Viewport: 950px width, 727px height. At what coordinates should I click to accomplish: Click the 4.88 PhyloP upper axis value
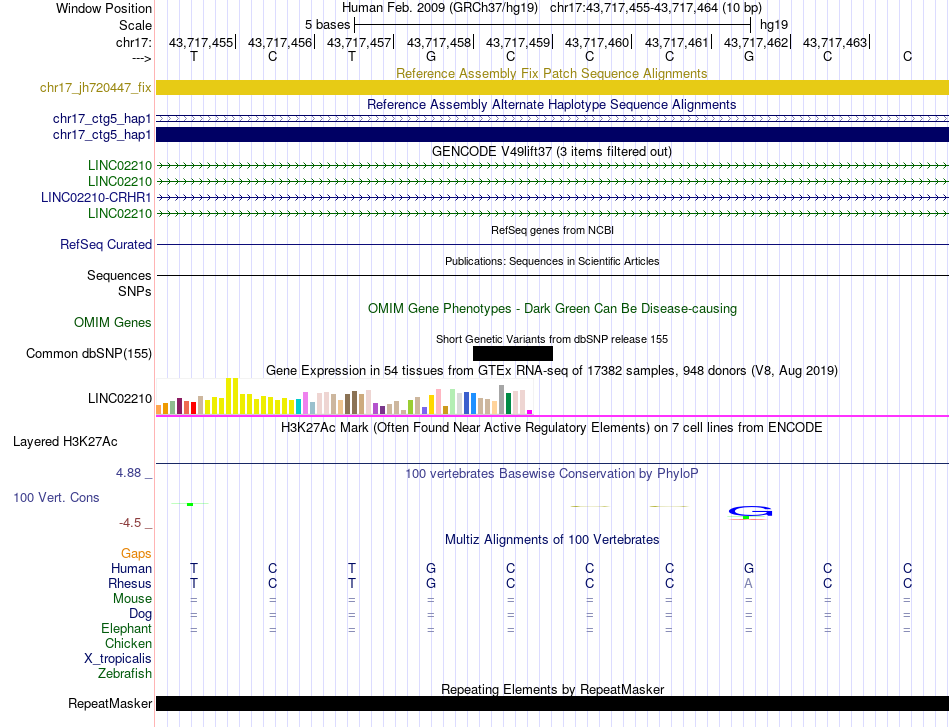(x=128, y=473)
